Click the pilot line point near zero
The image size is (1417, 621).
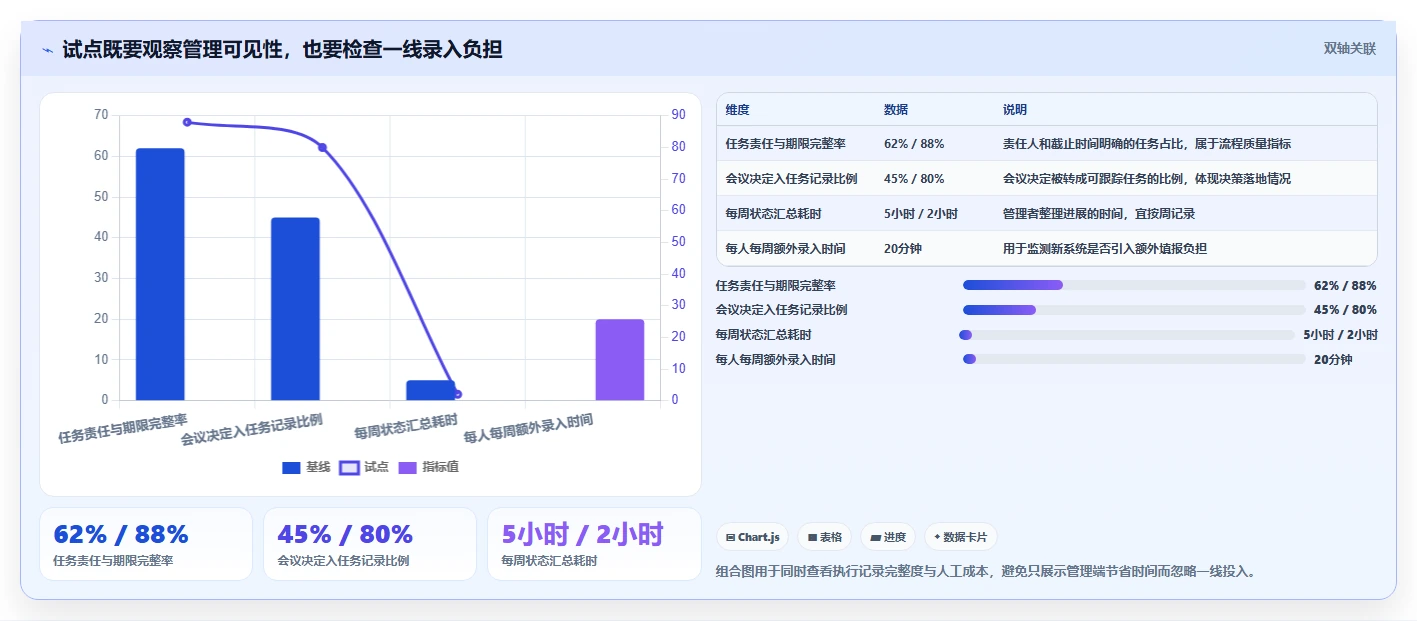[x=457, y=394]
